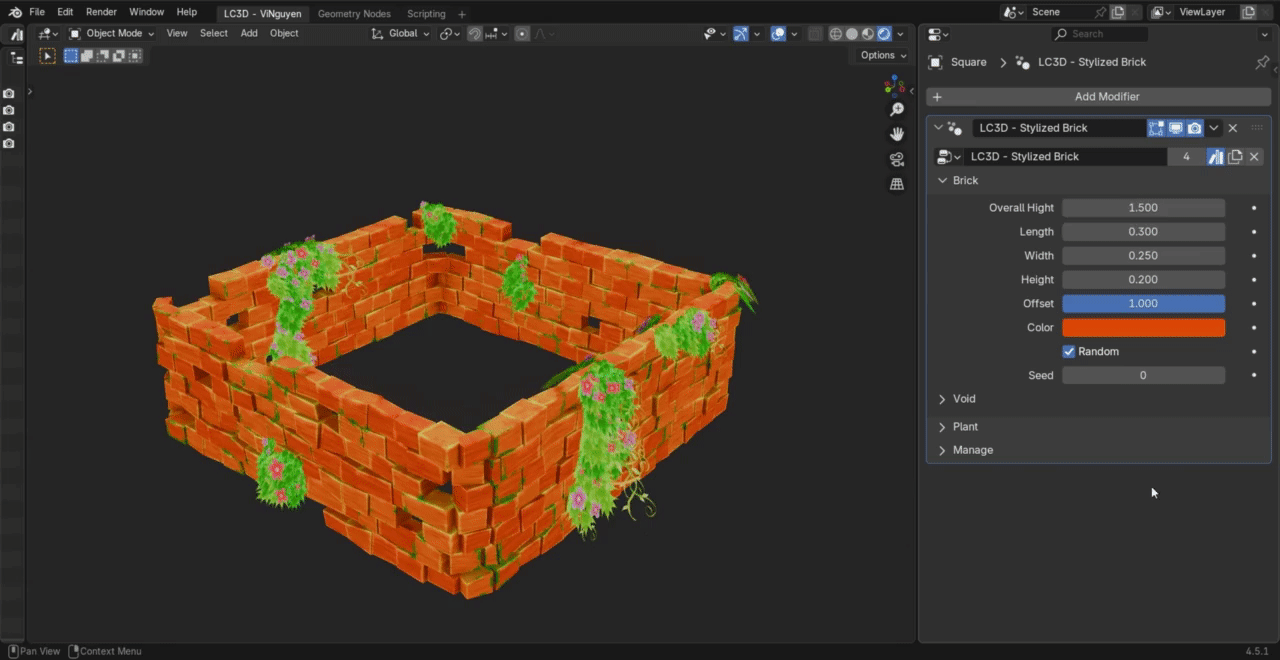This screenshot has height=660, width=1280.
Task: Select the Select Box tool
Action: point(47,56)
